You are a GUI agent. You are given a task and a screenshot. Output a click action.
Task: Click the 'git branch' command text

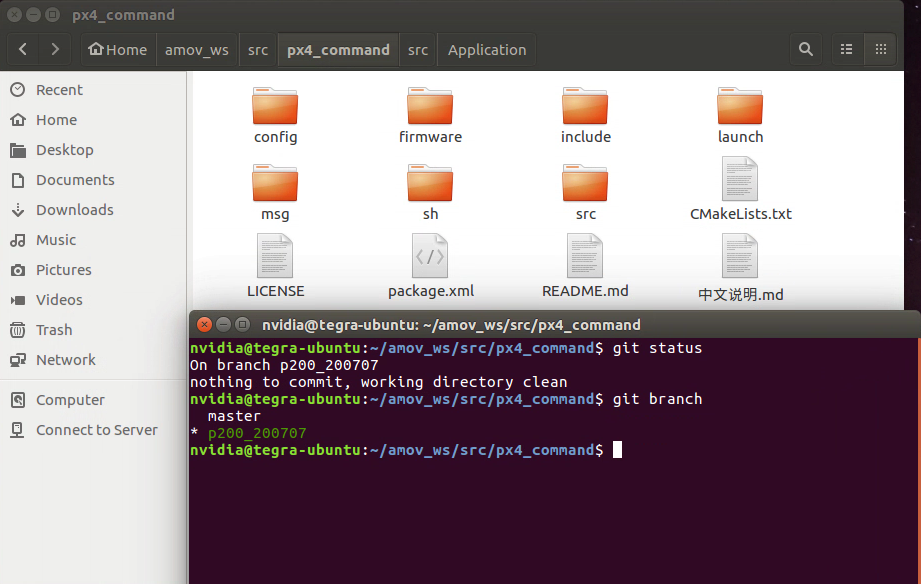tap(657, 399)
